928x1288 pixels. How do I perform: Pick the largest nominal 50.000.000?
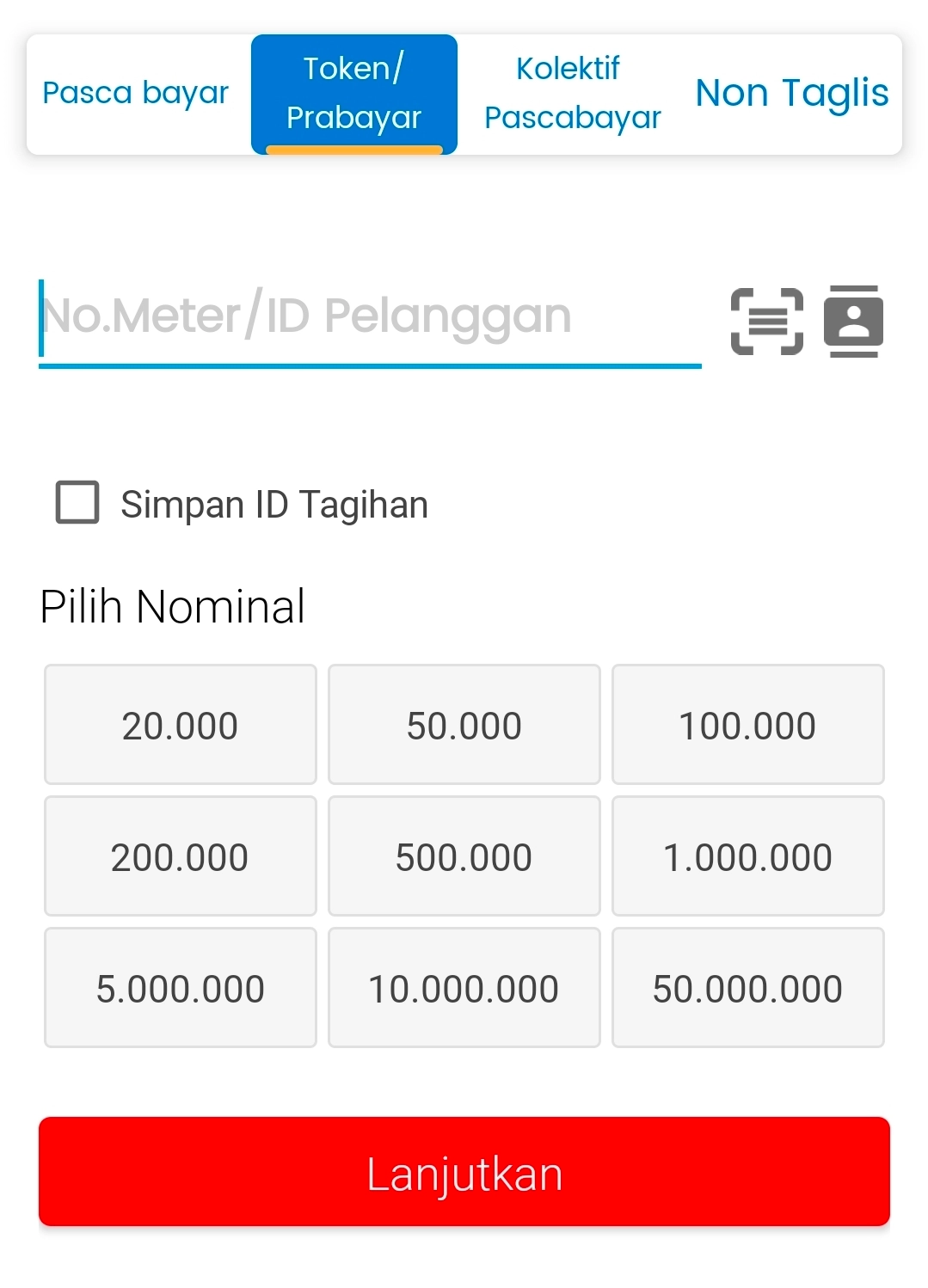pos(747,987)
